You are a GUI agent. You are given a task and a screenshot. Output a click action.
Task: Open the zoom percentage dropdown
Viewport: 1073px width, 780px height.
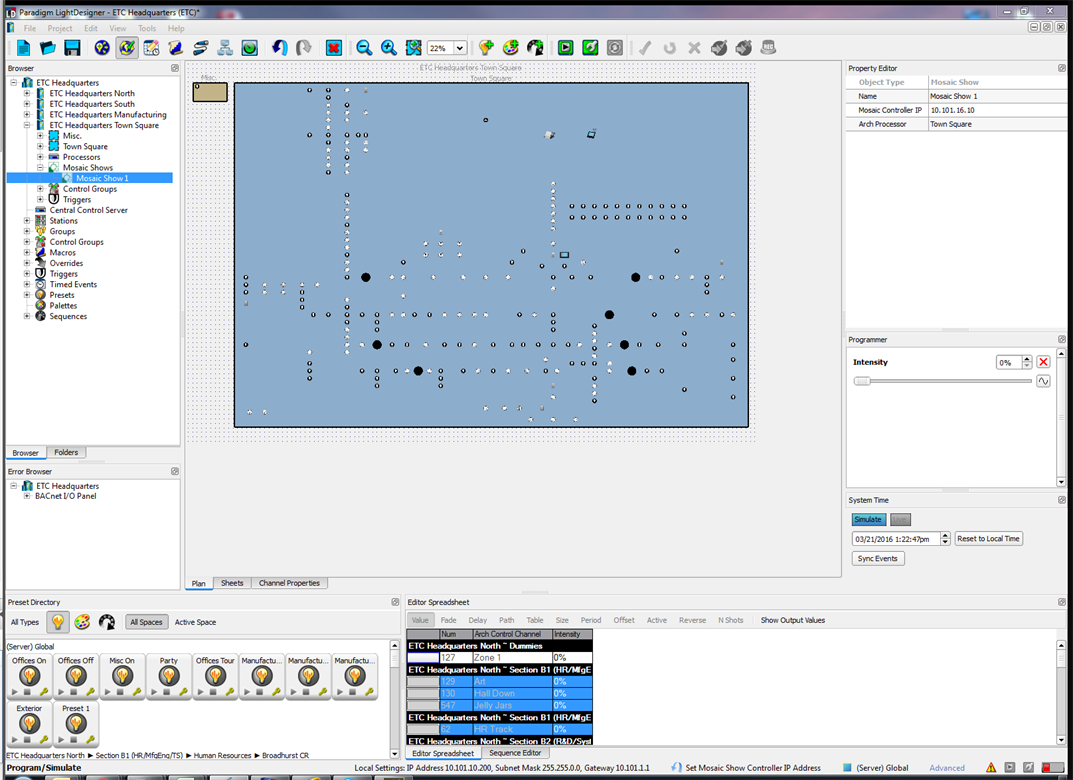click(x=460, y=48)
